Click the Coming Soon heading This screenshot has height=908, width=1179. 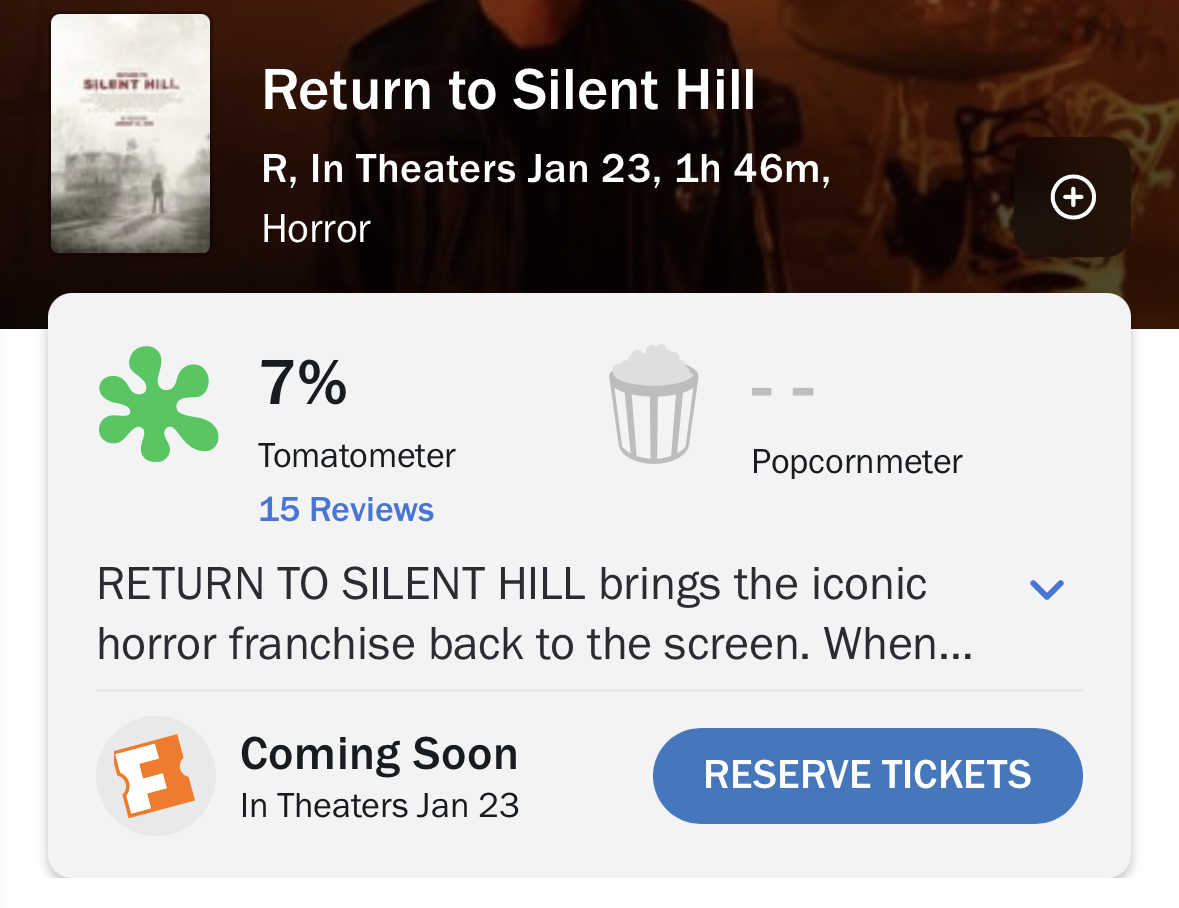click(379, 754)
